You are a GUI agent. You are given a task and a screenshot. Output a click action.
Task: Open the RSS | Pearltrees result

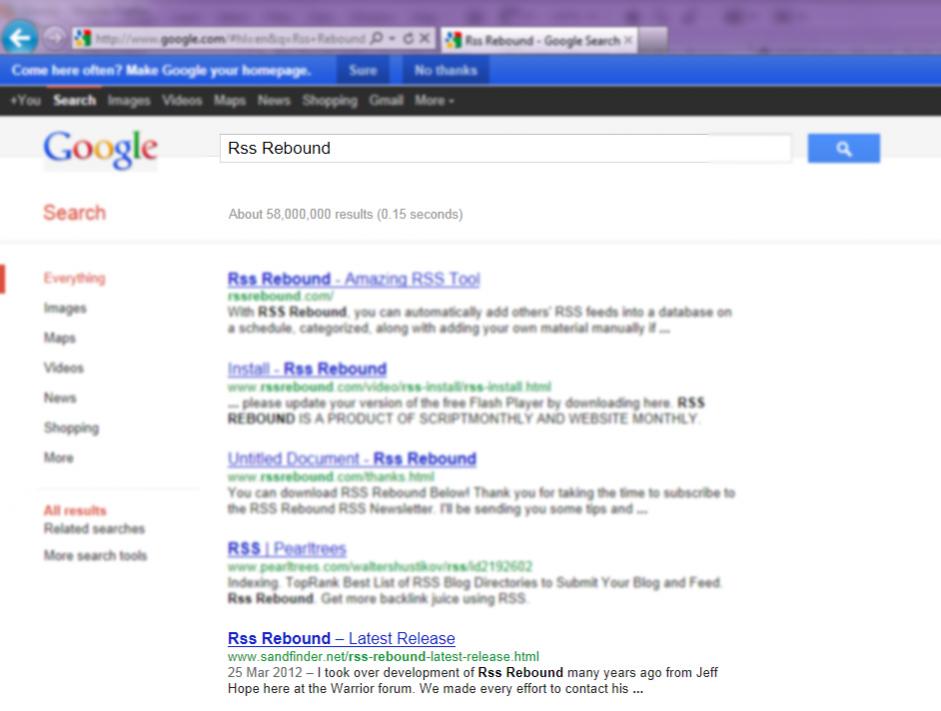tap(287, 549)
